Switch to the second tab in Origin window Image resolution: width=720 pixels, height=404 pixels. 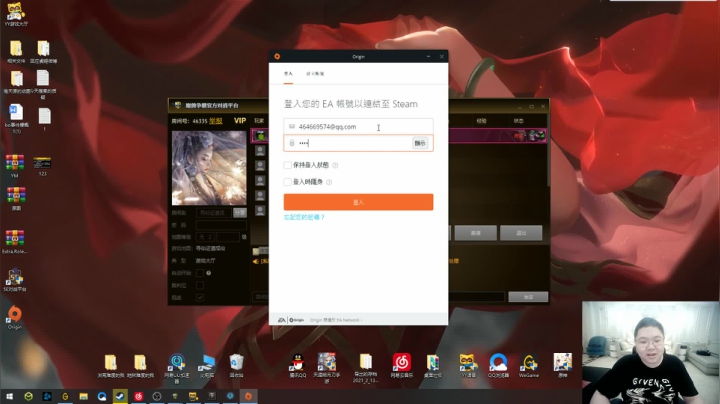point(315,73)
